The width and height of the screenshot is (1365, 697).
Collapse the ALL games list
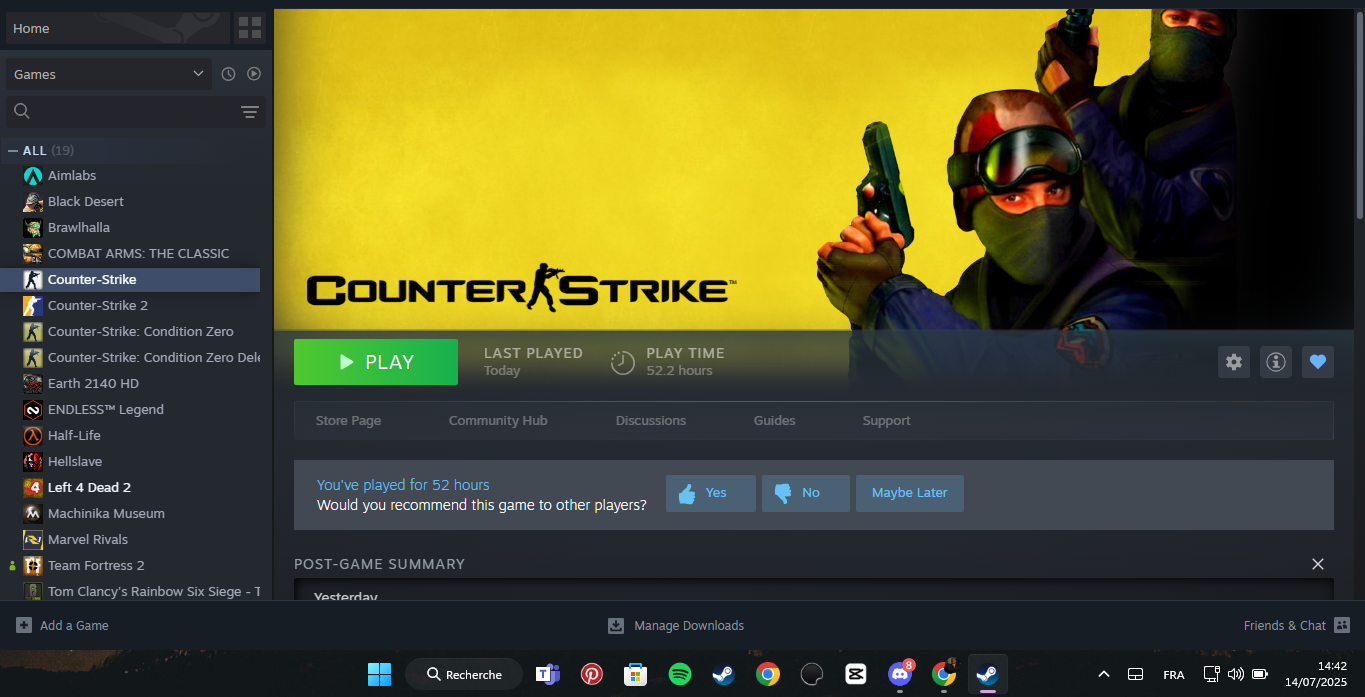13,151
